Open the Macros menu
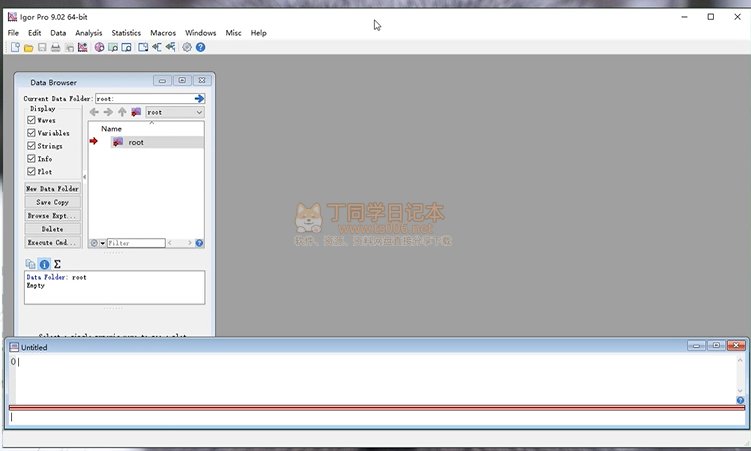751x451 pixels. coord(163,33)
